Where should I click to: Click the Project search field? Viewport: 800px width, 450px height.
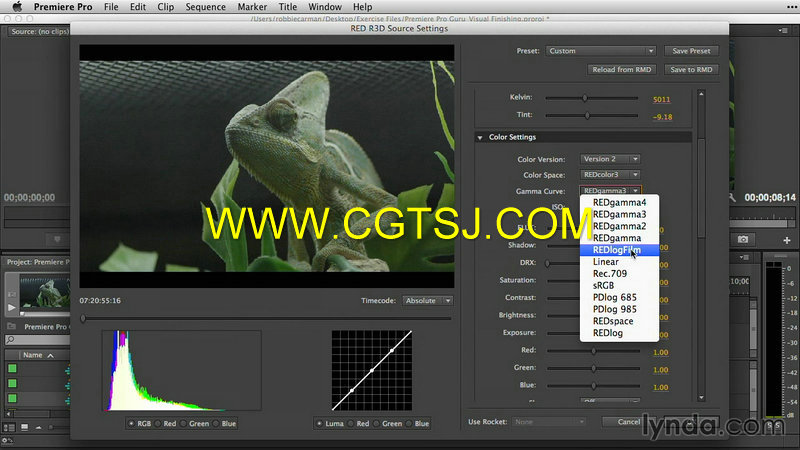(37, 340)
